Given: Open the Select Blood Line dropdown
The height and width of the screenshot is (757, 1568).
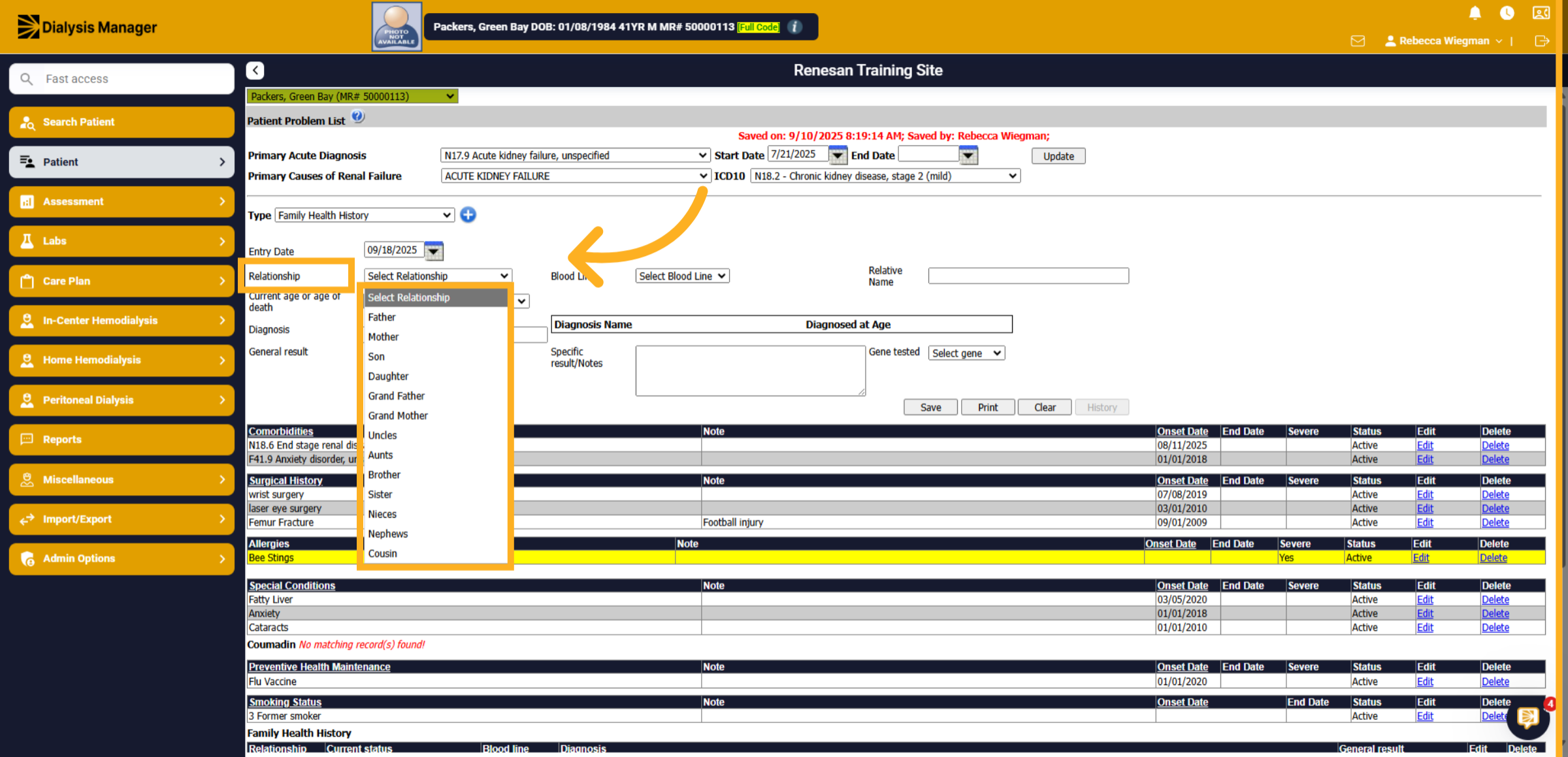Looking at the screenshot, I should 682,276.
